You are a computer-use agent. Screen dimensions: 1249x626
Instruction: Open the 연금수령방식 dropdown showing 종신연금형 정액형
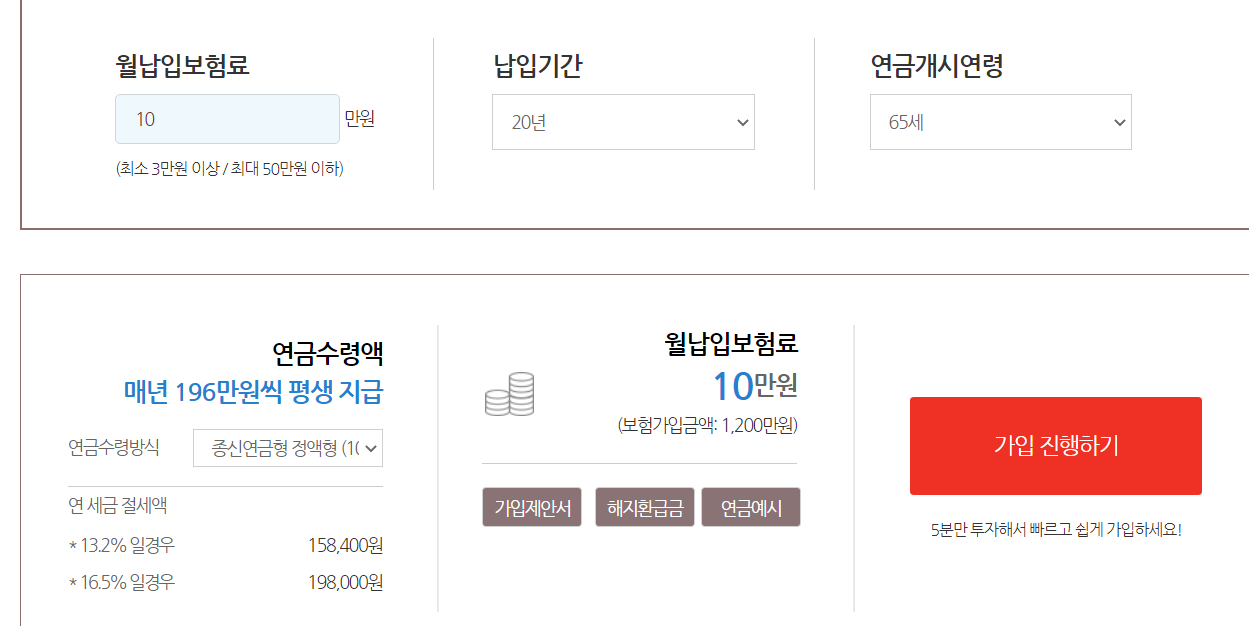(288, 448)
